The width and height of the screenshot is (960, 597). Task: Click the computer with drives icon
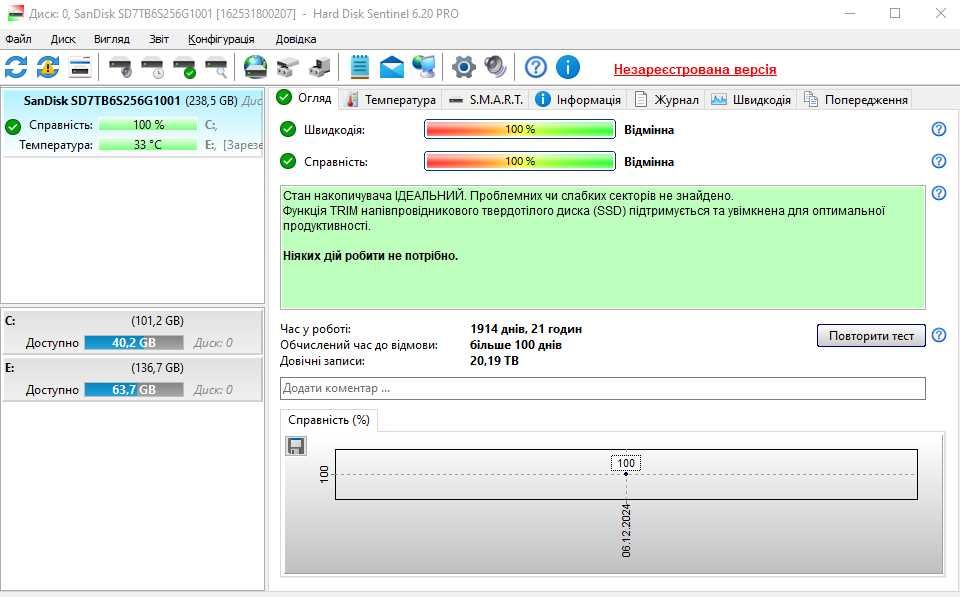tap(320, 67)
